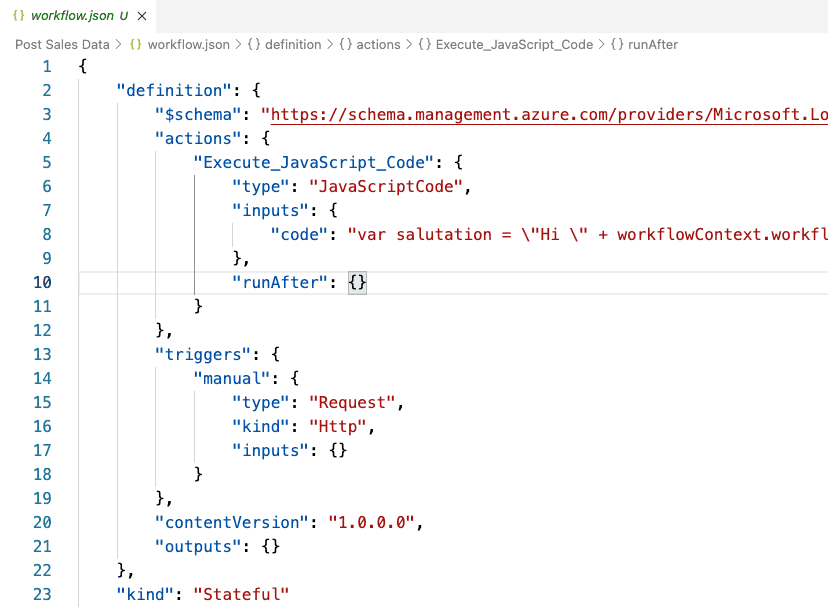The width and height of the screenshot is (828, 610).
Task: Click the braces icon before workflow.json breadcrumb
Action: 136,45
